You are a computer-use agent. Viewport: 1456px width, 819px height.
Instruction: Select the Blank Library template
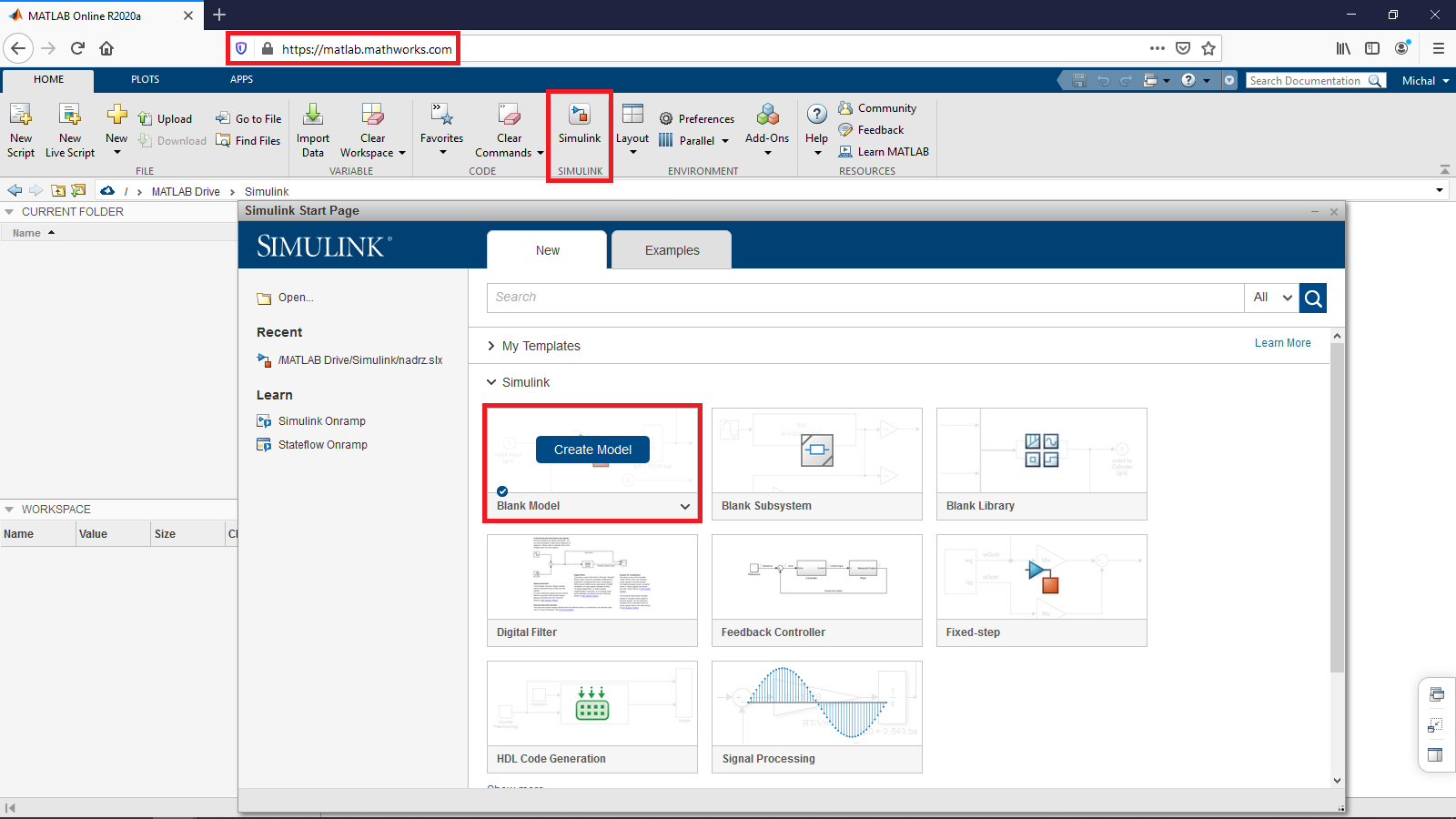pos(1042,464)
